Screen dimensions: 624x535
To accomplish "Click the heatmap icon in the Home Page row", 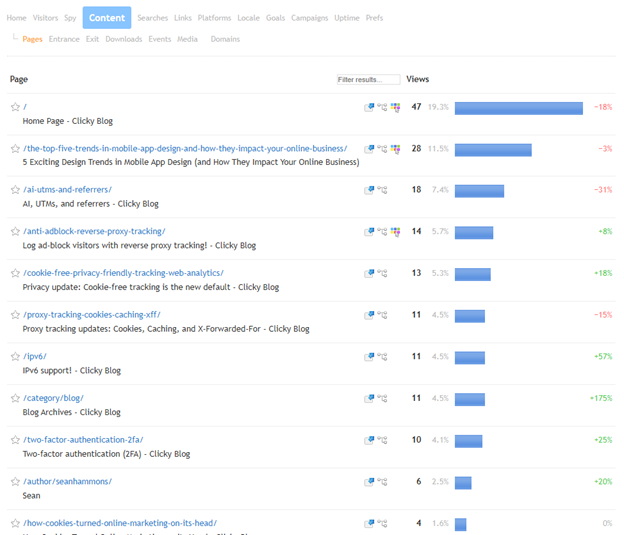I will click(396, 107).
